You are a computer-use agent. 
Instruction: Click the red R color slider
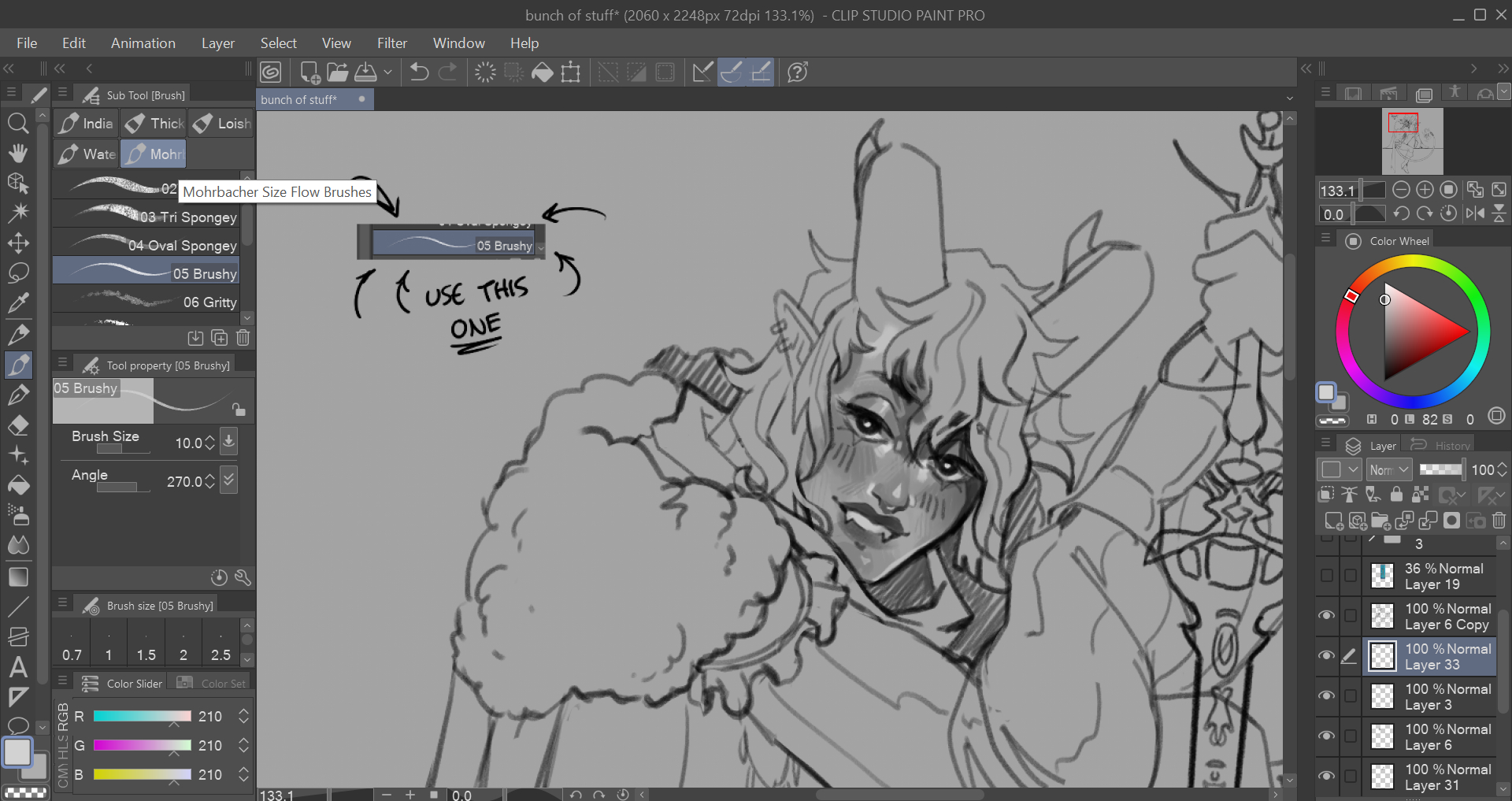pos(142,717)
